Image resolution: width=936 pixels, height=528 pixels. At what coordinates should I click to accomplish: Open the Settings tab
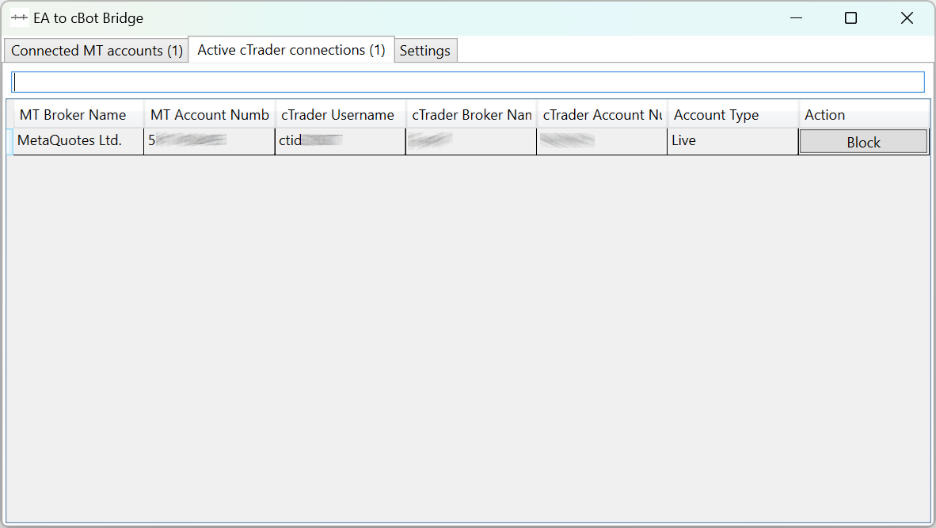click(425, 51)
